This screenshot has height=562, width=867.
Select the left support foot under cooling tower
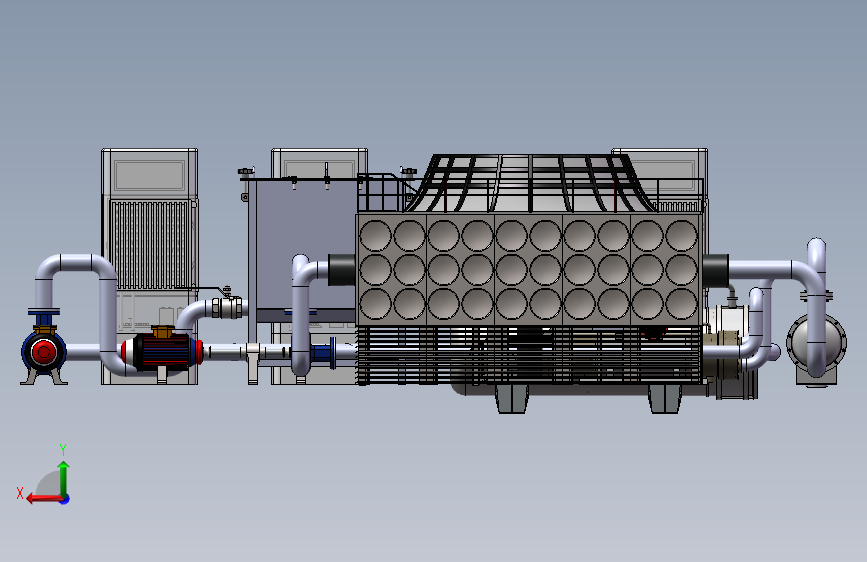point(512,399)
